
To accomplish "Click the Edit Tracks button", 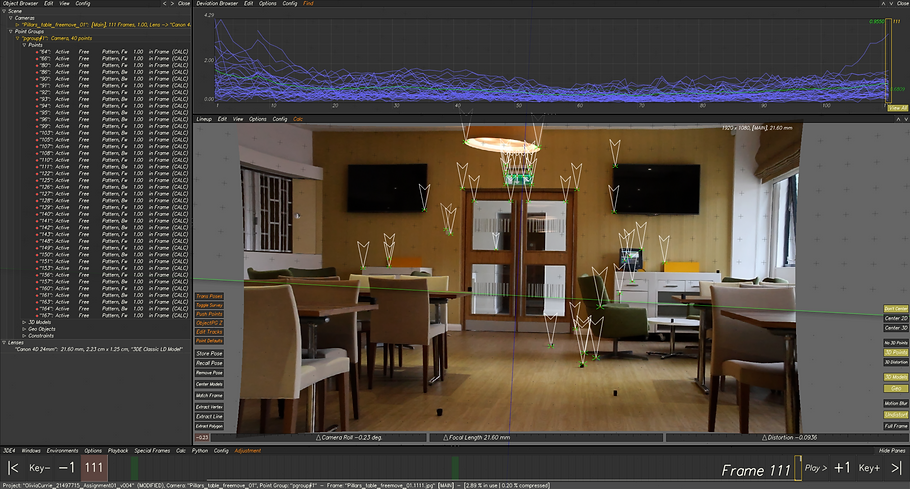I will (210, 332).
